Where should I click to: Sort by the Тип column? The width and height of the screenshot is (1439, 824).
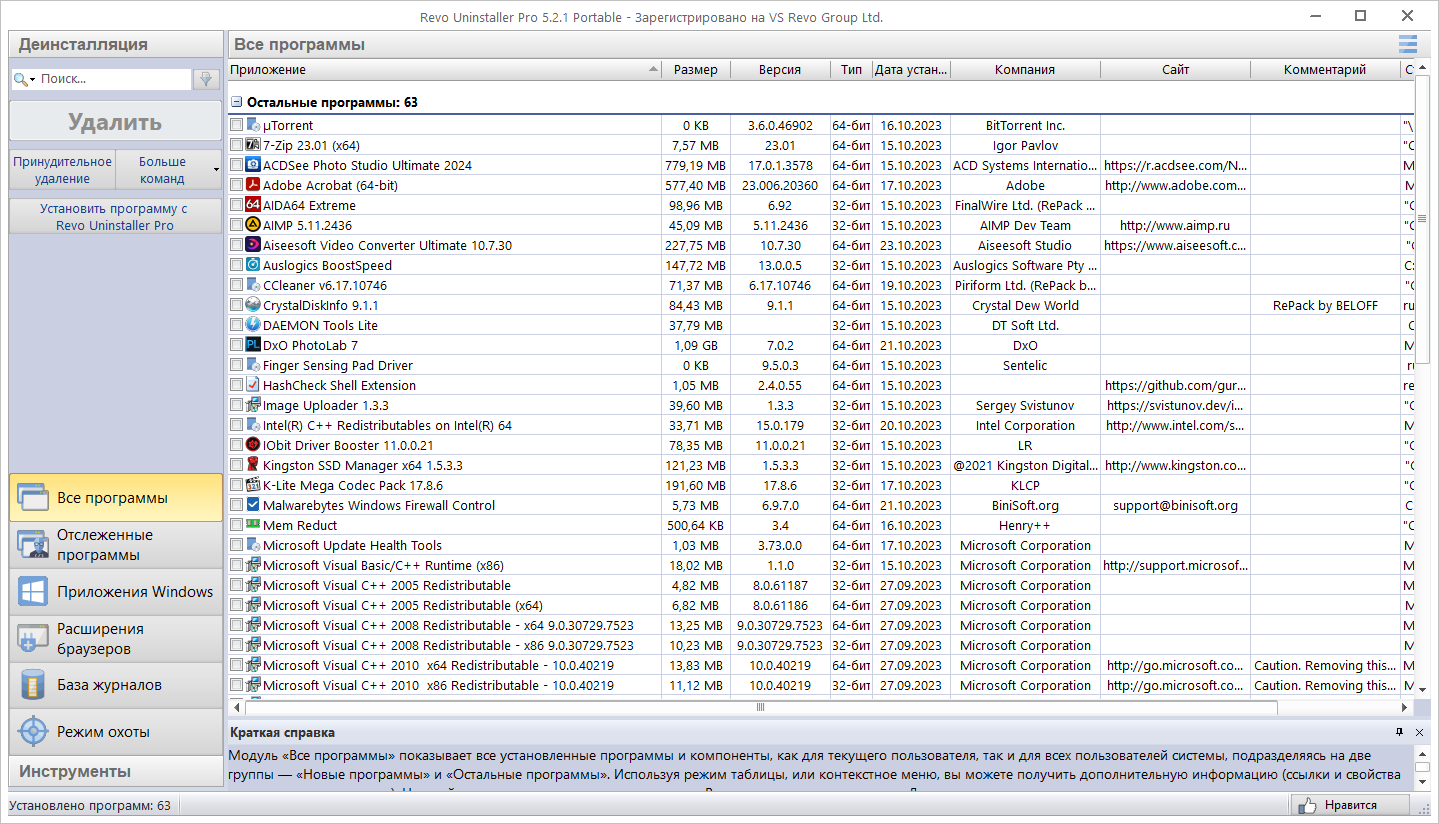851,70
